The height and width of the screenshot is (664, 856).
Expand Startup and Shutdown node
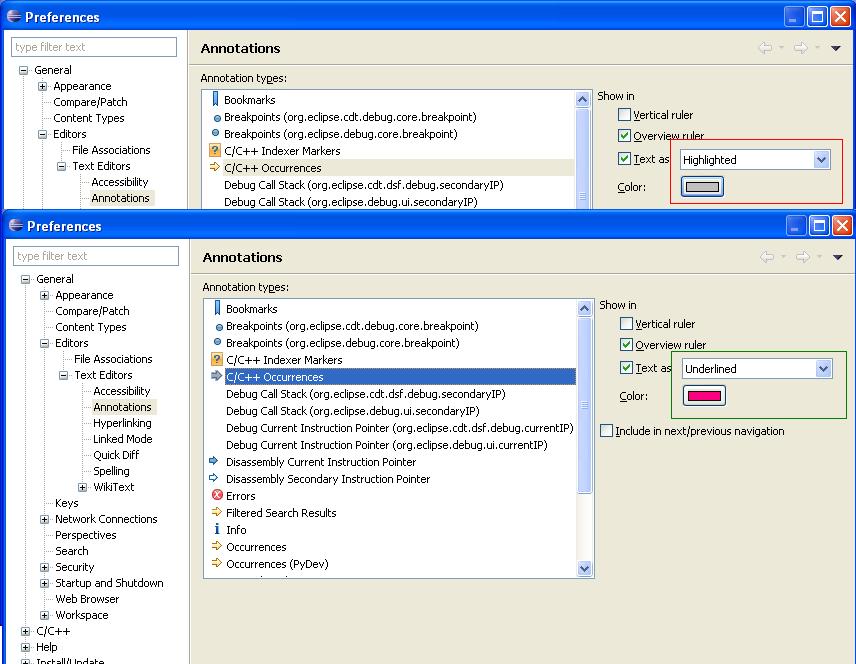(44, 583)
